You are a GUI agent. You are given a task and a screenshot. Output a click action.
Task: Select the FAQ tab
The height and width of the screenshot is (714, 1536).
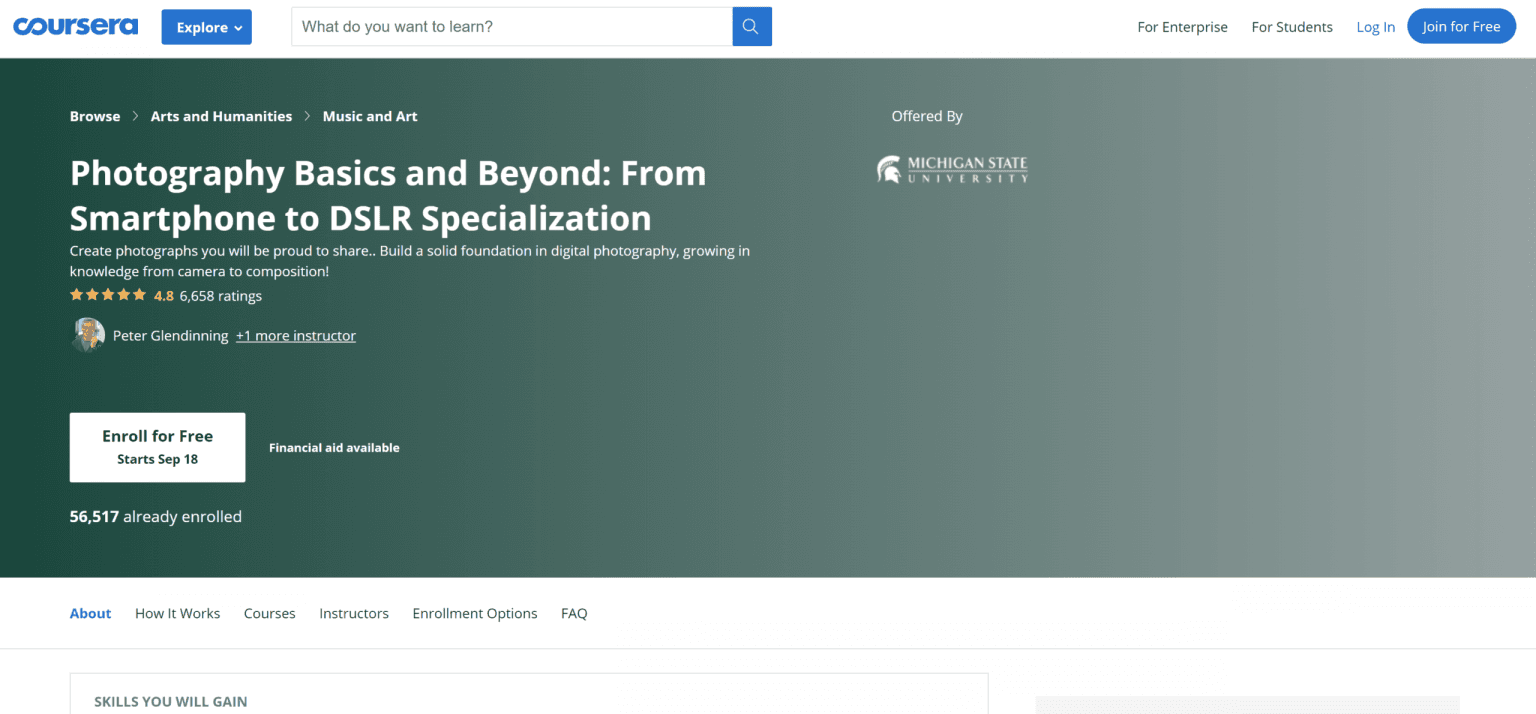pyautogui.click(x=574, y=613)
